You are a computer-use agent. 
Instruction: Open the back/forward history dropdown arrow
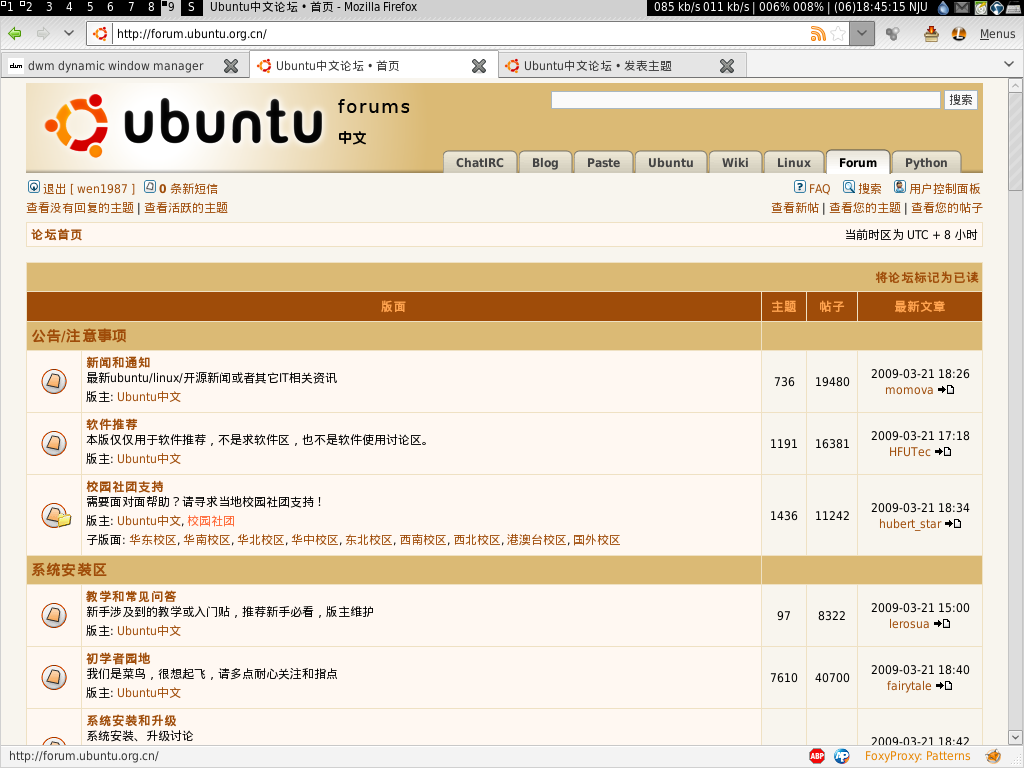click(x=69, y=33)
